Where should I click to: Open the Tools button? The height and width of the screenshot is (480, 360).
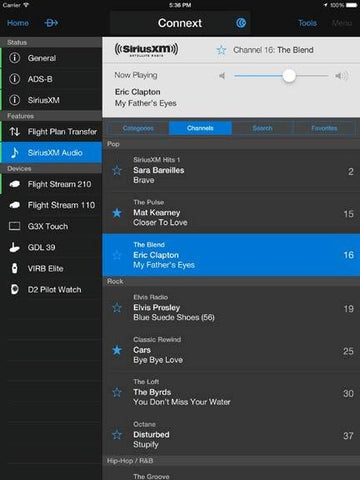(x=307, y=23)
